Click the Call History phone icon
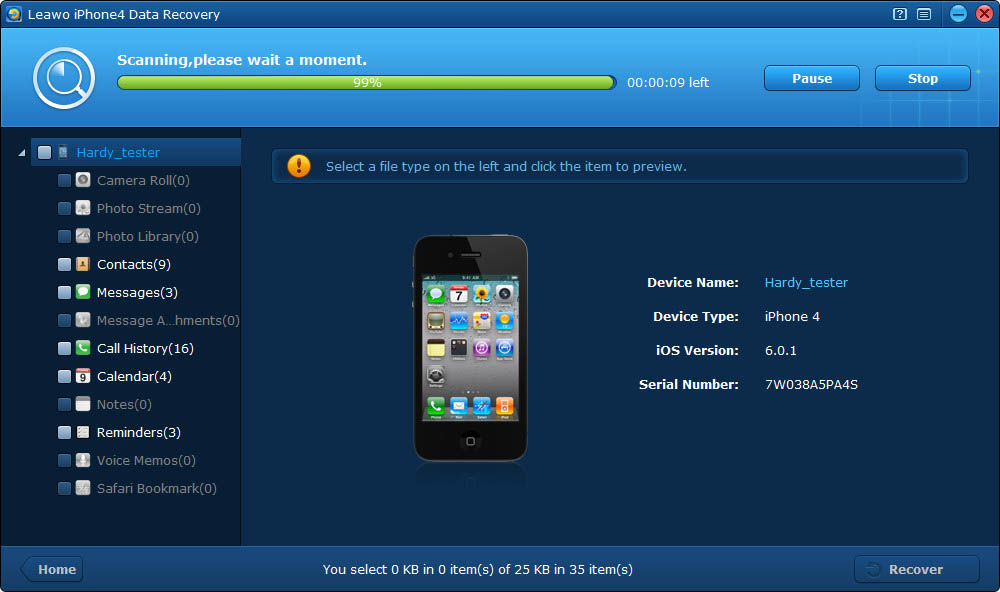The height and width of the screenshot is (592, 1000). point(83,348)
